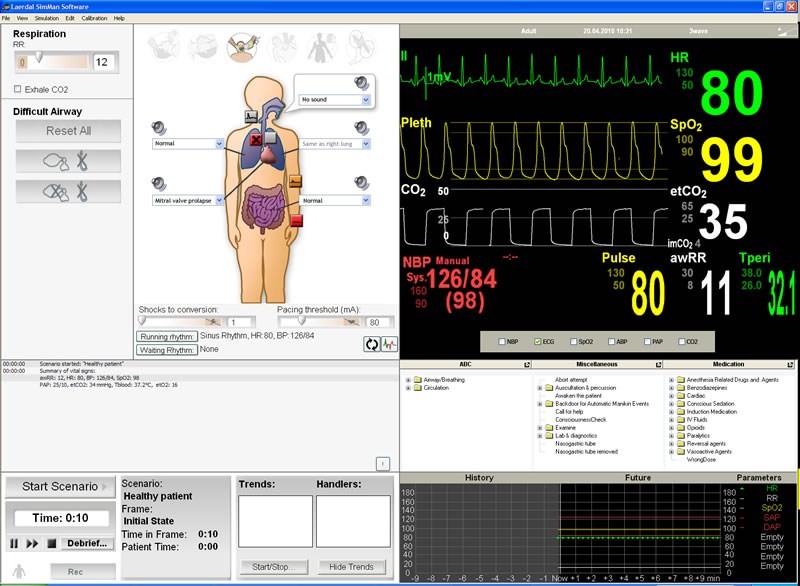This screenshot has width=800, height=586.
Task: Click the Reset All button
Action: 68,131
